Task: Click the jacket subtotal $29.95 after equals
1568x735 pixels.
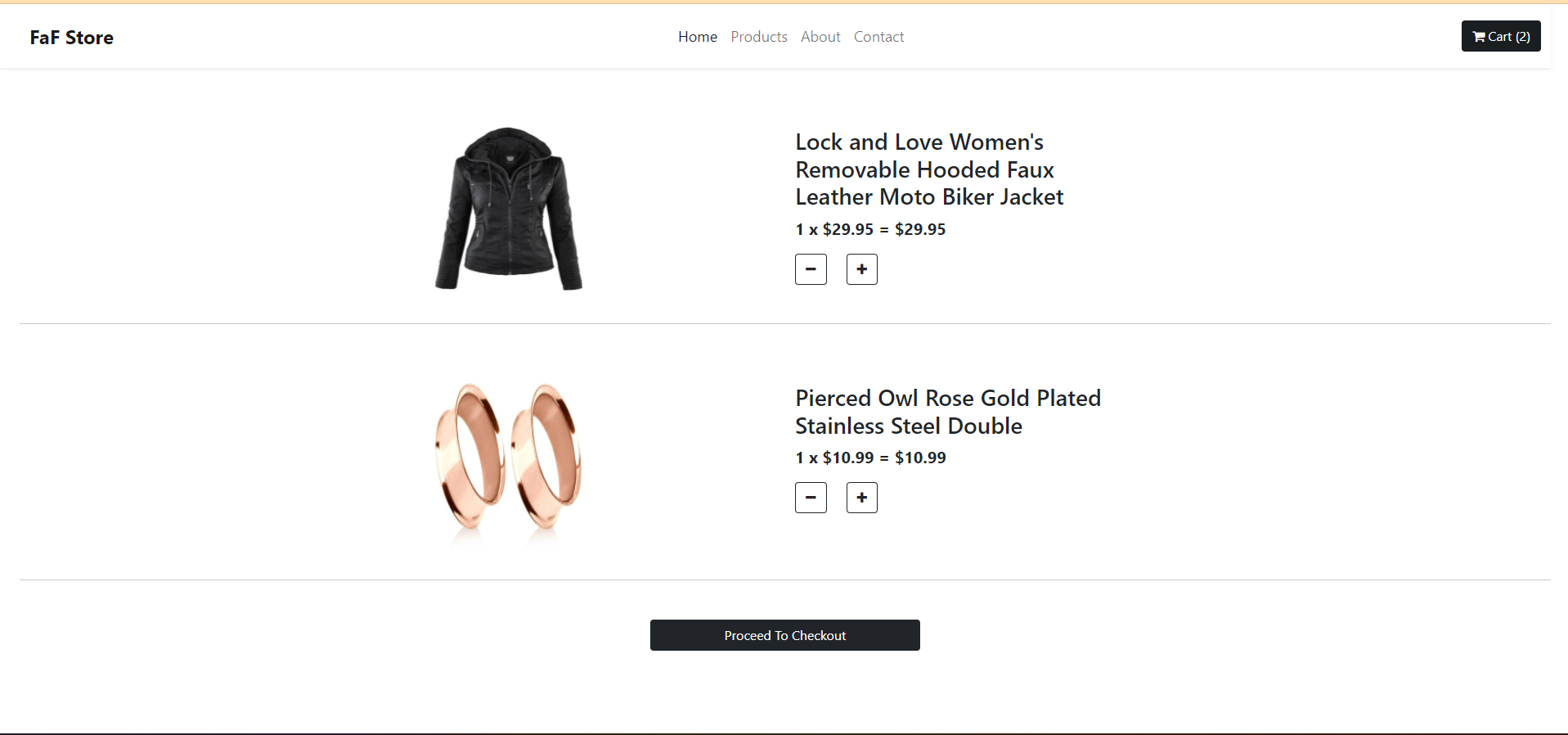Action: [x=920, y=229]
